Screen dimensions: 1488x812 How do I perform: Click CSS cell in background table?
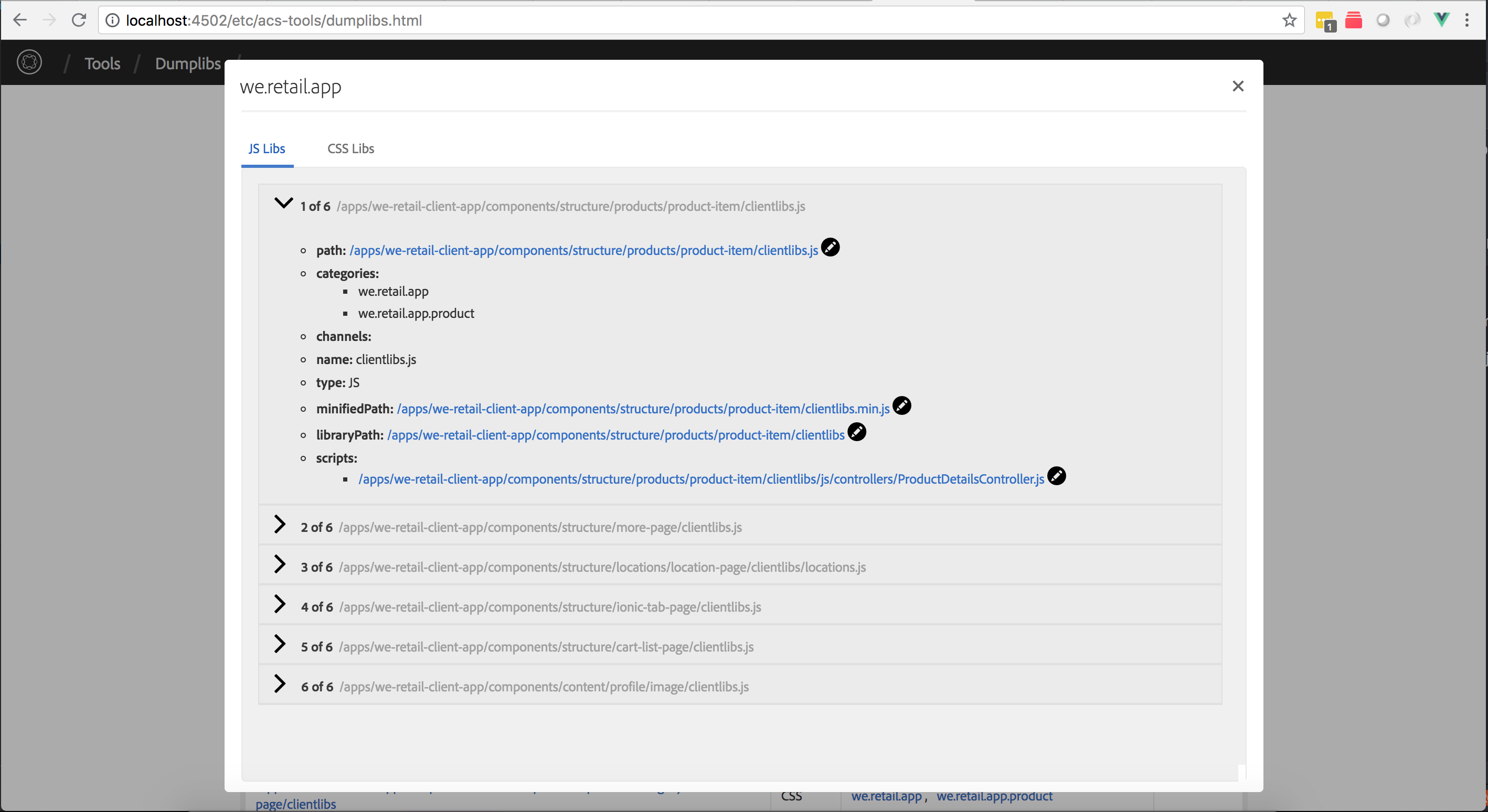[x=791, y=796]
